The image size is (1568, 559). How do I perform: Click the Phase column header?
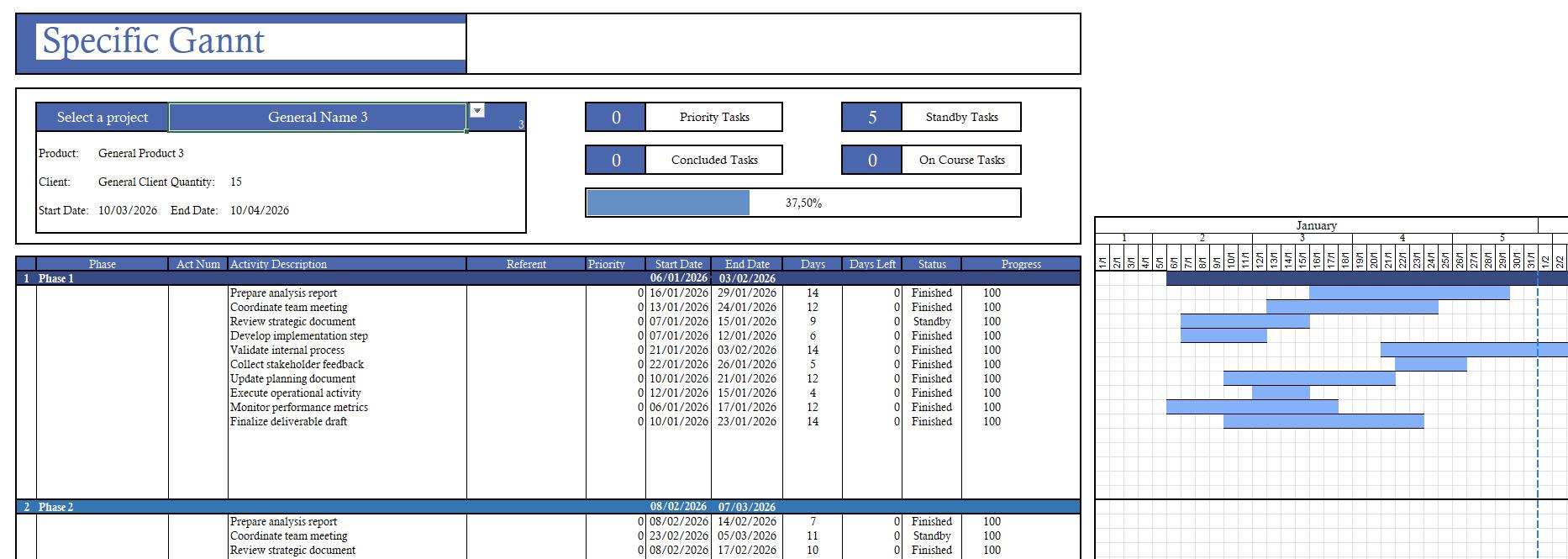pos(103,264)
